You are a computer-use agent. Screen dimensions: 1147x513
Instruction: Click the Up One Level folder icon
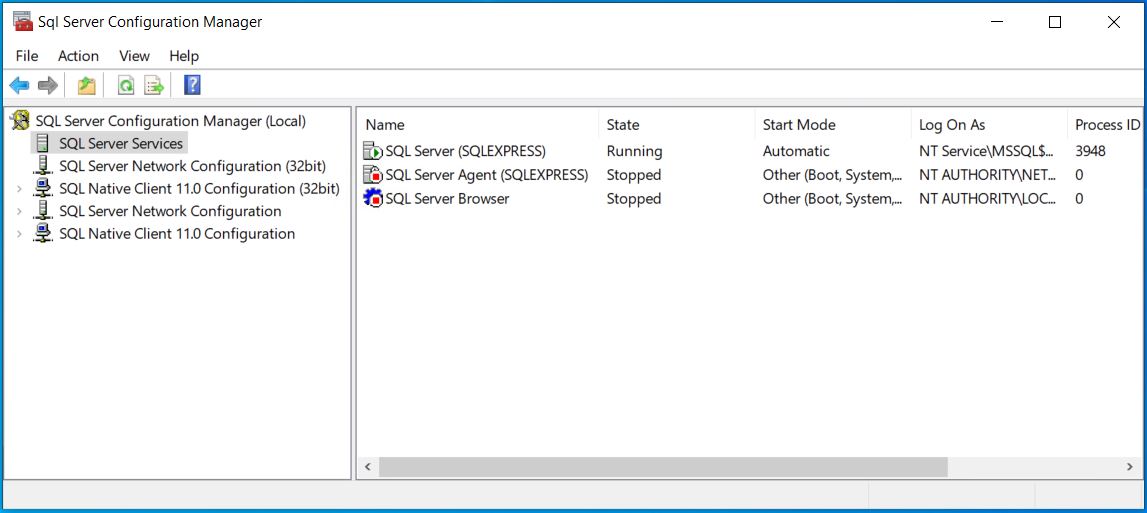tap(87, 86)
